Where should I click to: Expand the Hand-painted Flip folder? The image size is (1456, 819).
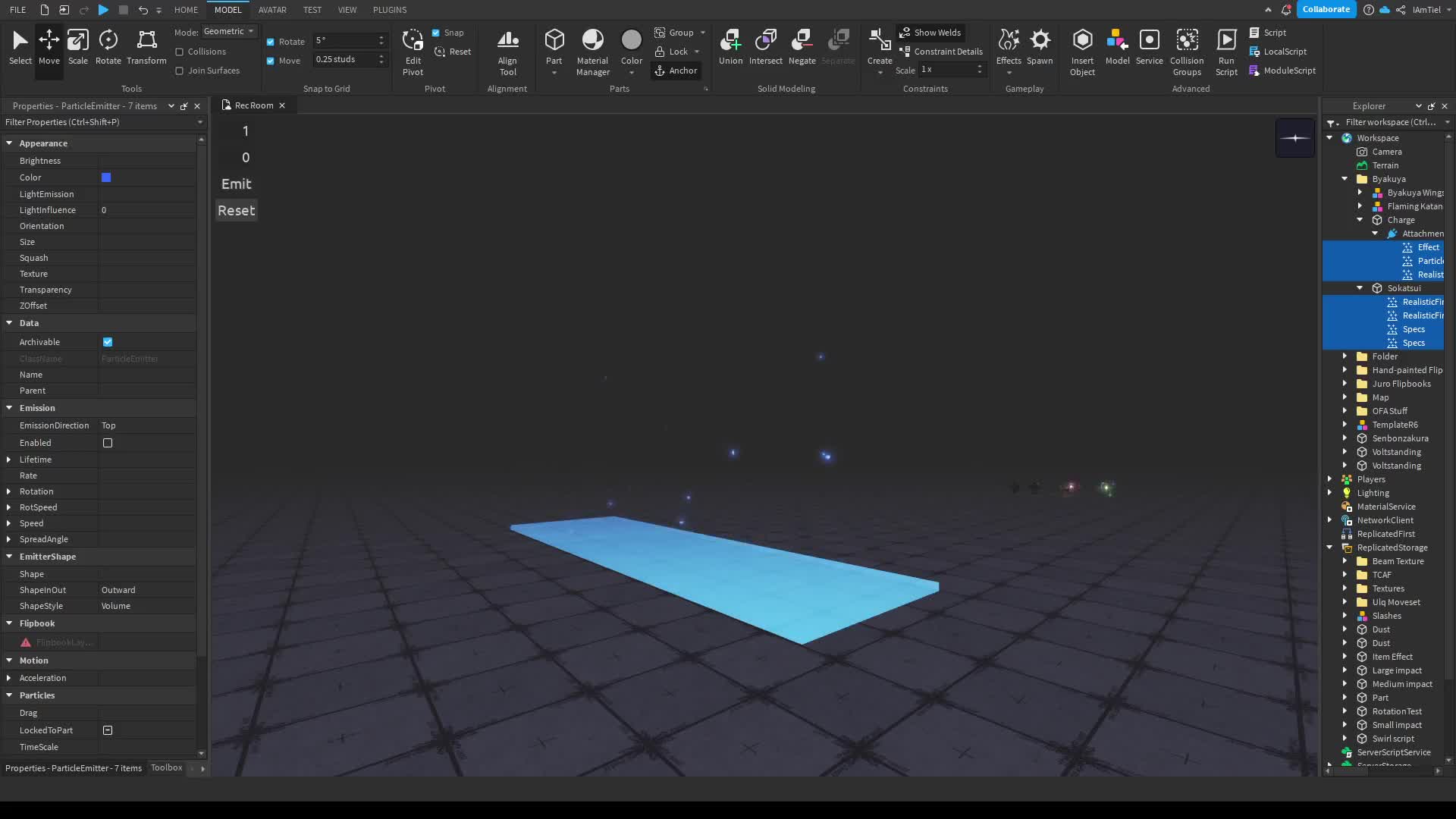[1345, 370]
